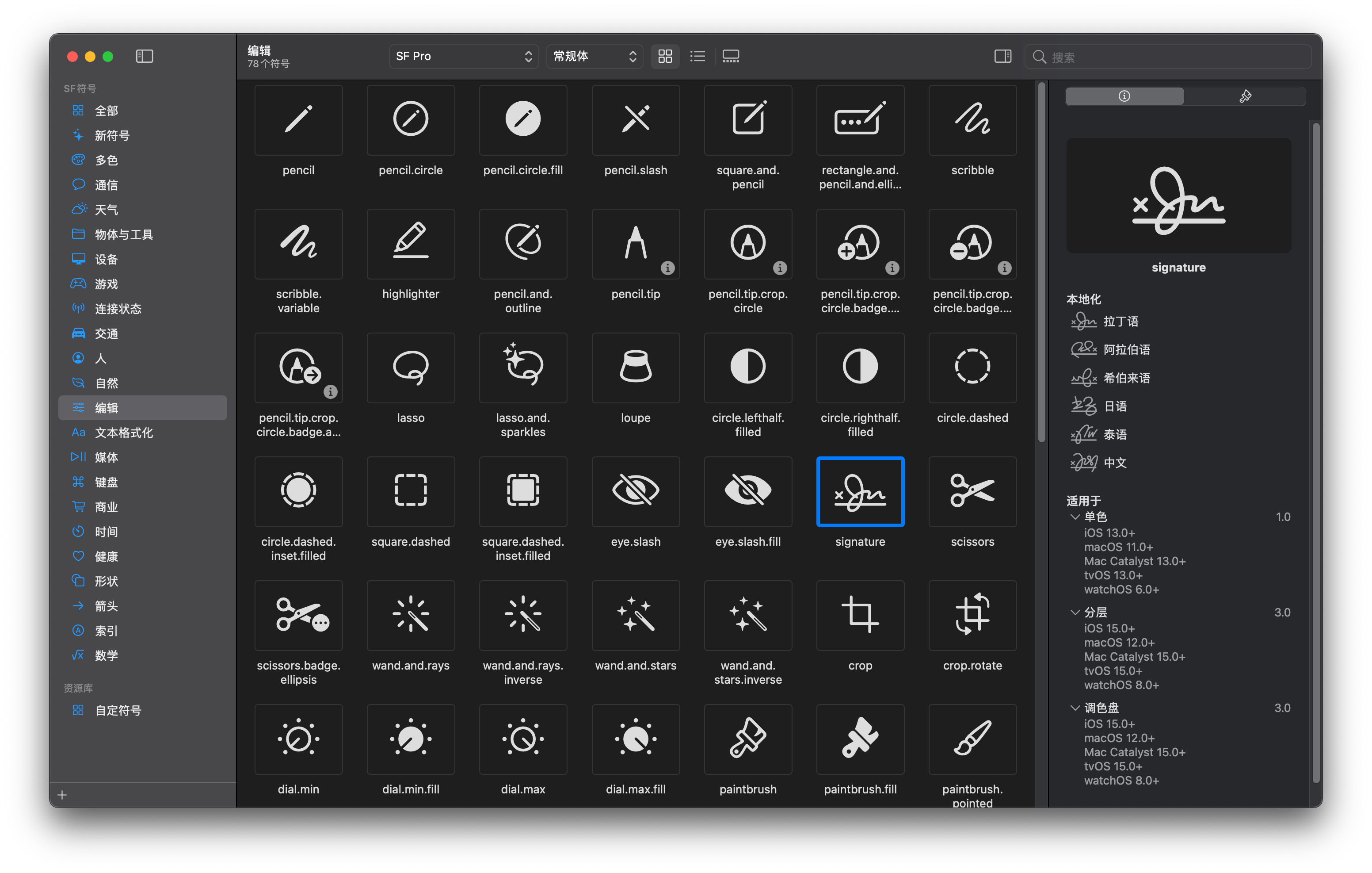Select the eye.slash symbol

point(635,491)
